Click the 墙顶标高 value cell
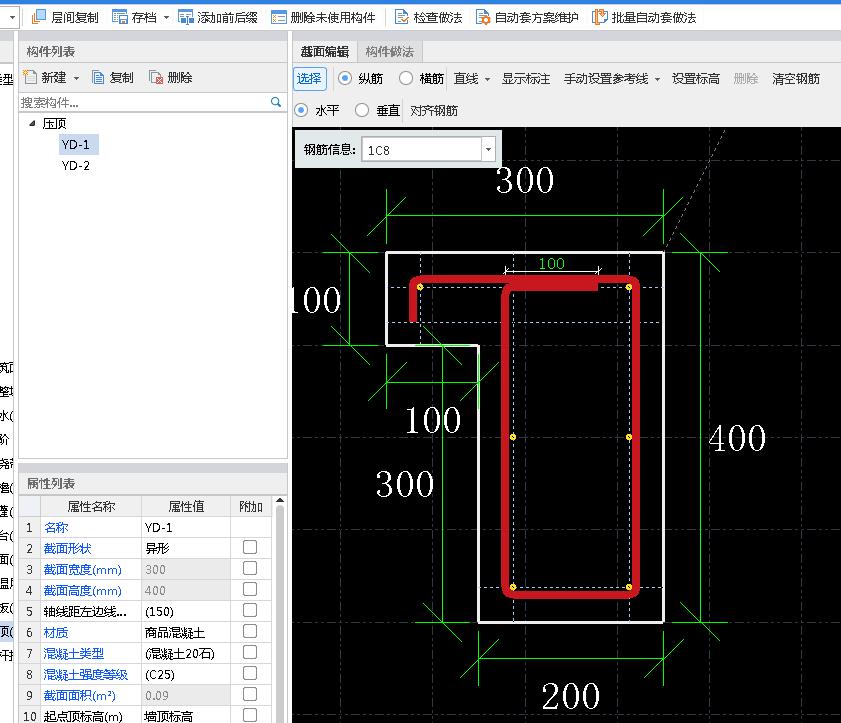The width and height of the screenshot is (841, 723). [186, 716]
